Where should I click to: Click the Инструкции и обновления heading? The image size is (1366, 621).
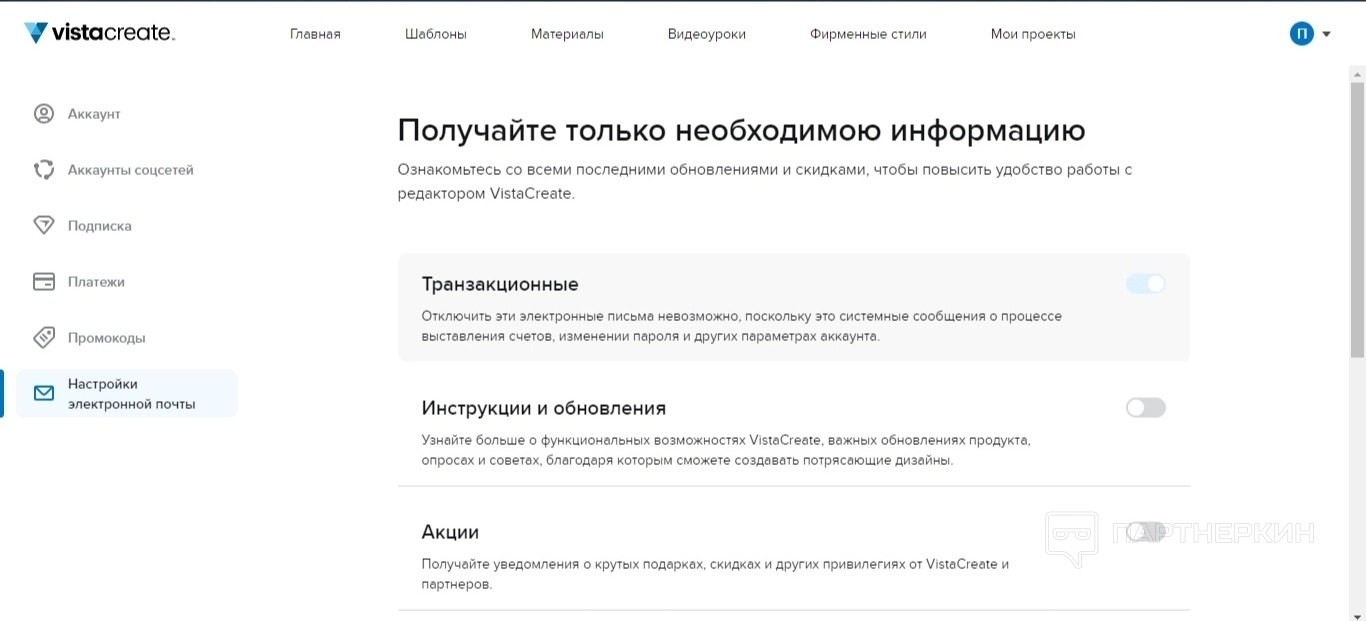point(544,408)
